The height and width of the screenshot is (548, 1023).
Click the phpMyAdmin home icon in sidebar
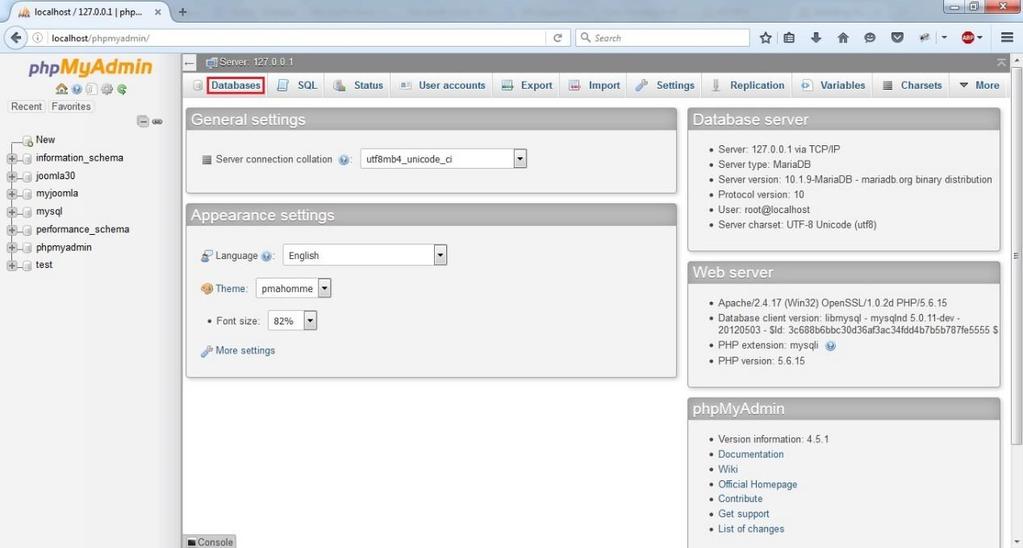point(61,89)
